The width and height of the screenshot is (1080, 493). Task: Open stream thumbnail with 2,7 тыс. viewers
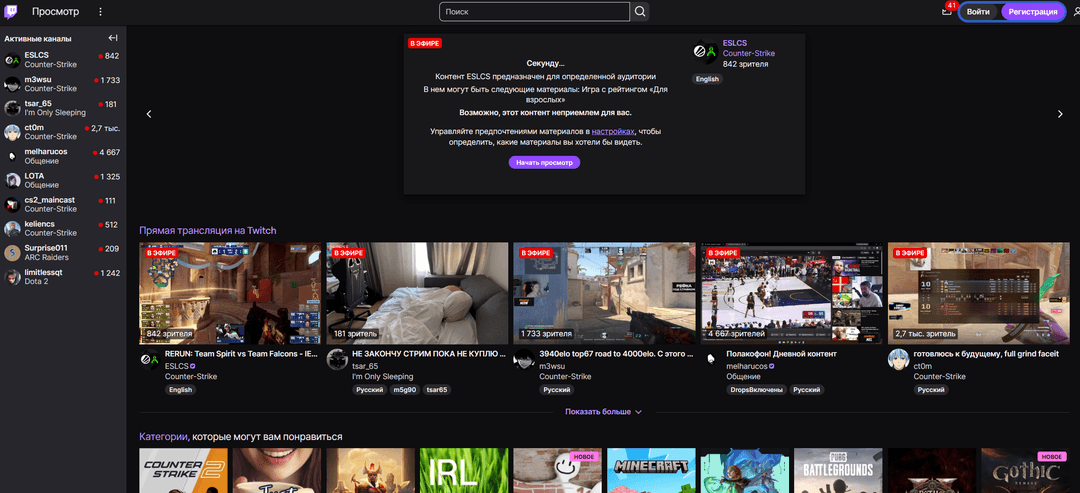click(979, 293)
